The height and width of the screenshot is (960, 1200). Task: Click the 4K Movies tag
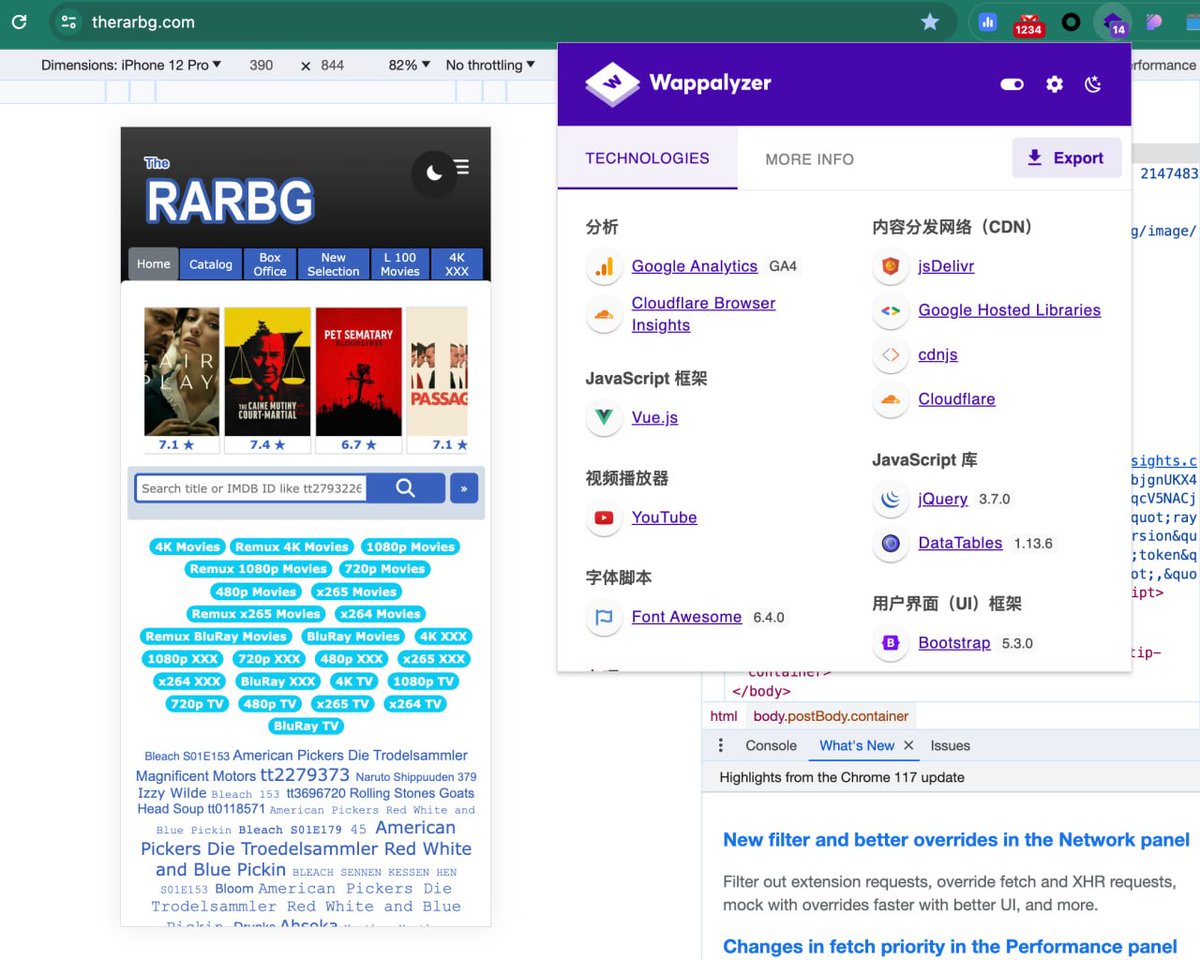187,547
